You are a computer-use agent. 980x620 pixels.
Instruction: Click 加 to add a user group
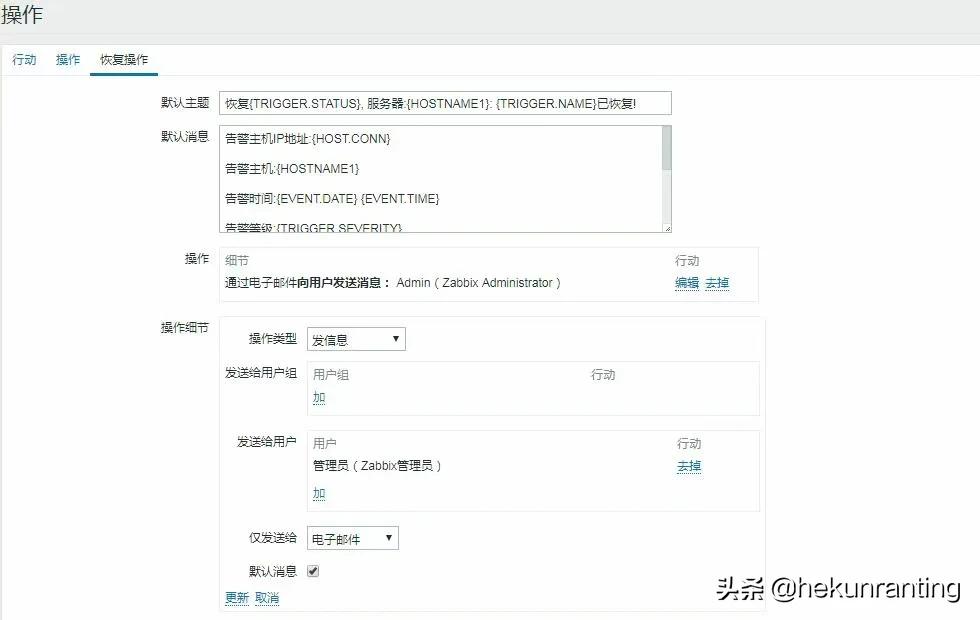pyautogui.click(x=319, y=397)
